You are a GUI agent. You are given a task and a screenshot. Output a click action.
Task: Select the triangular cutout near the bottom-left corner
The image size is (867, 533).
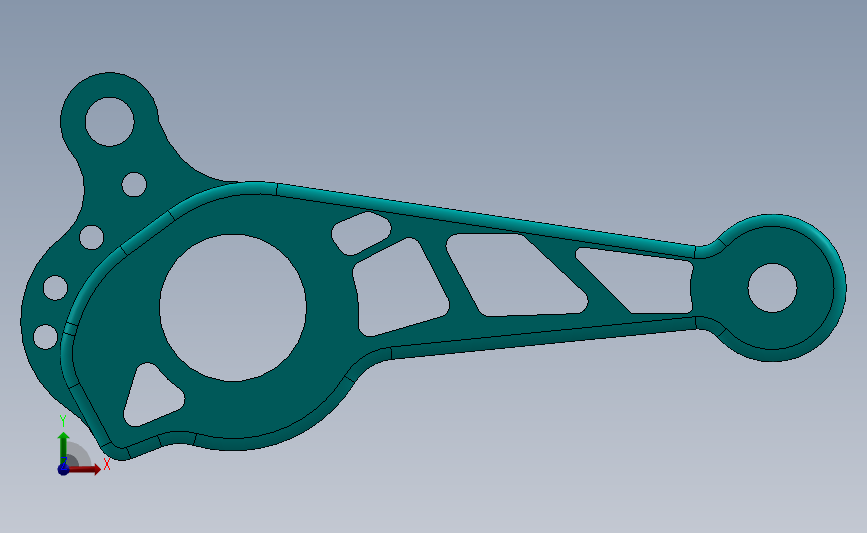[153, 395]
